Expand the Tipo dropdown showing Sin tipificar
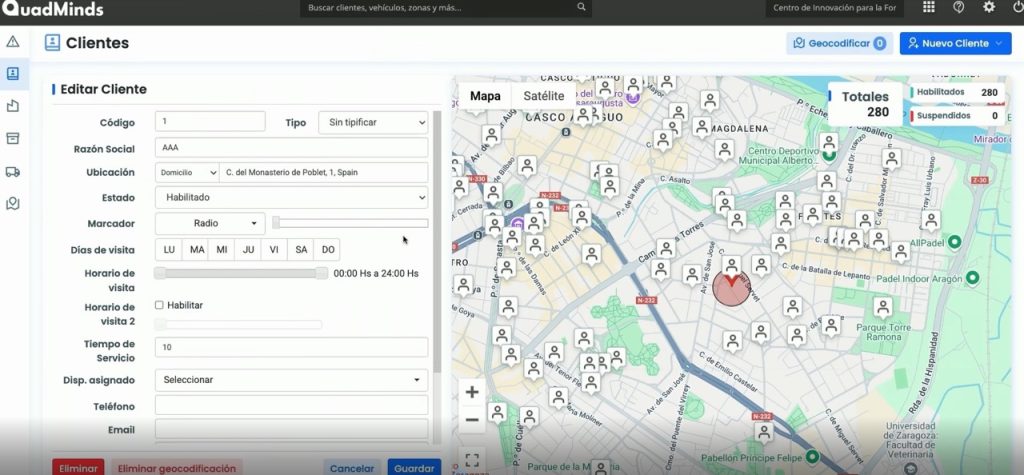 coord(372,122)
